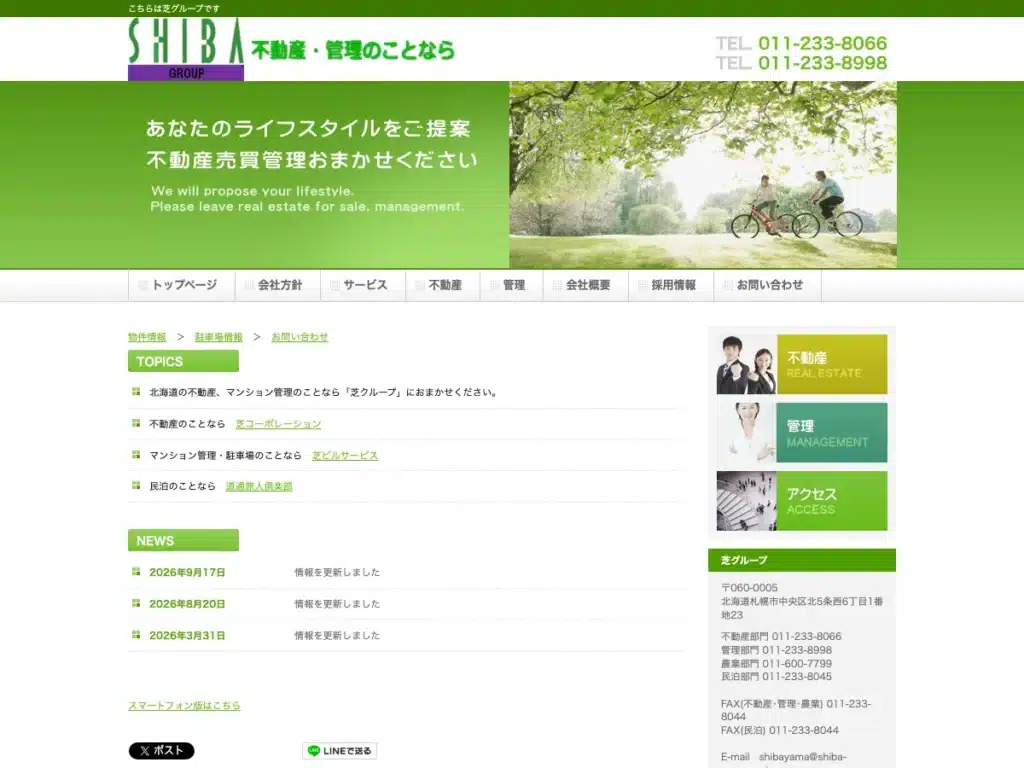Click the hero banner cycling photo
This screenshot has width=1024, height=768.
coord(703,175)
